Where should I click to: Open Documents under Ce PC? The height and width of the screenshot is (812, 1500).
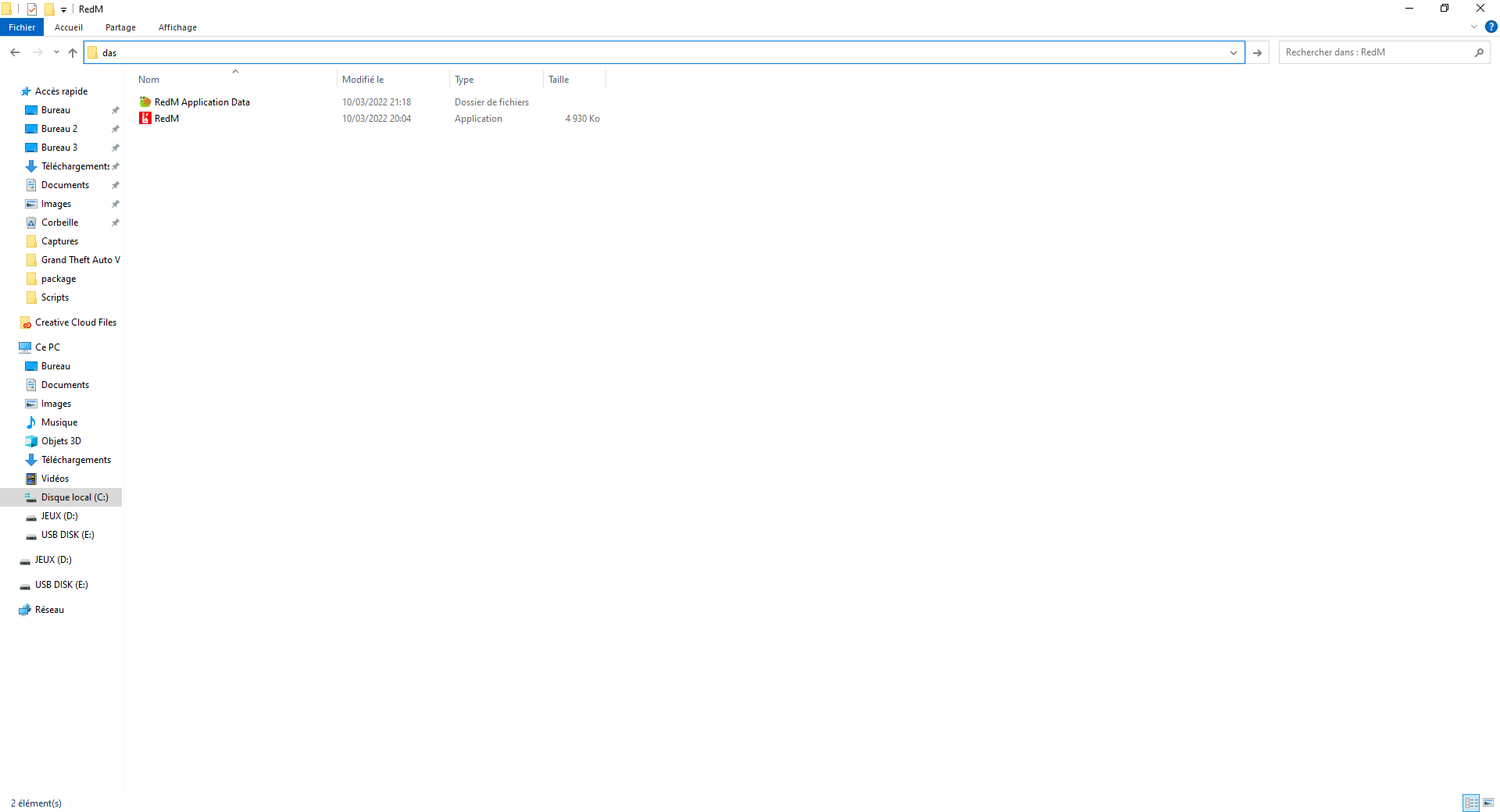(65, 385)
